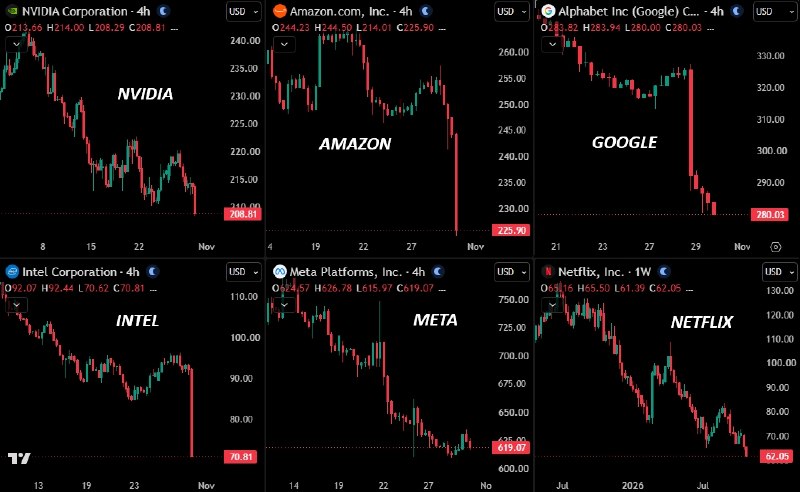Open the USD dropdown on the Netflix chart
Screen dimensions: 800x492
tap(780, 272)
